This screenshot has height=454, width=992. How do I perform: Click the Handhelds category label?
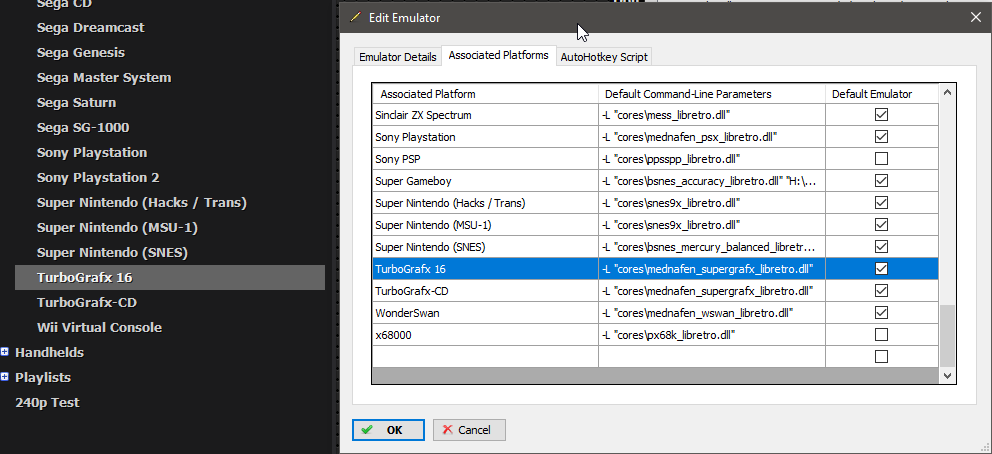[49, 352]
